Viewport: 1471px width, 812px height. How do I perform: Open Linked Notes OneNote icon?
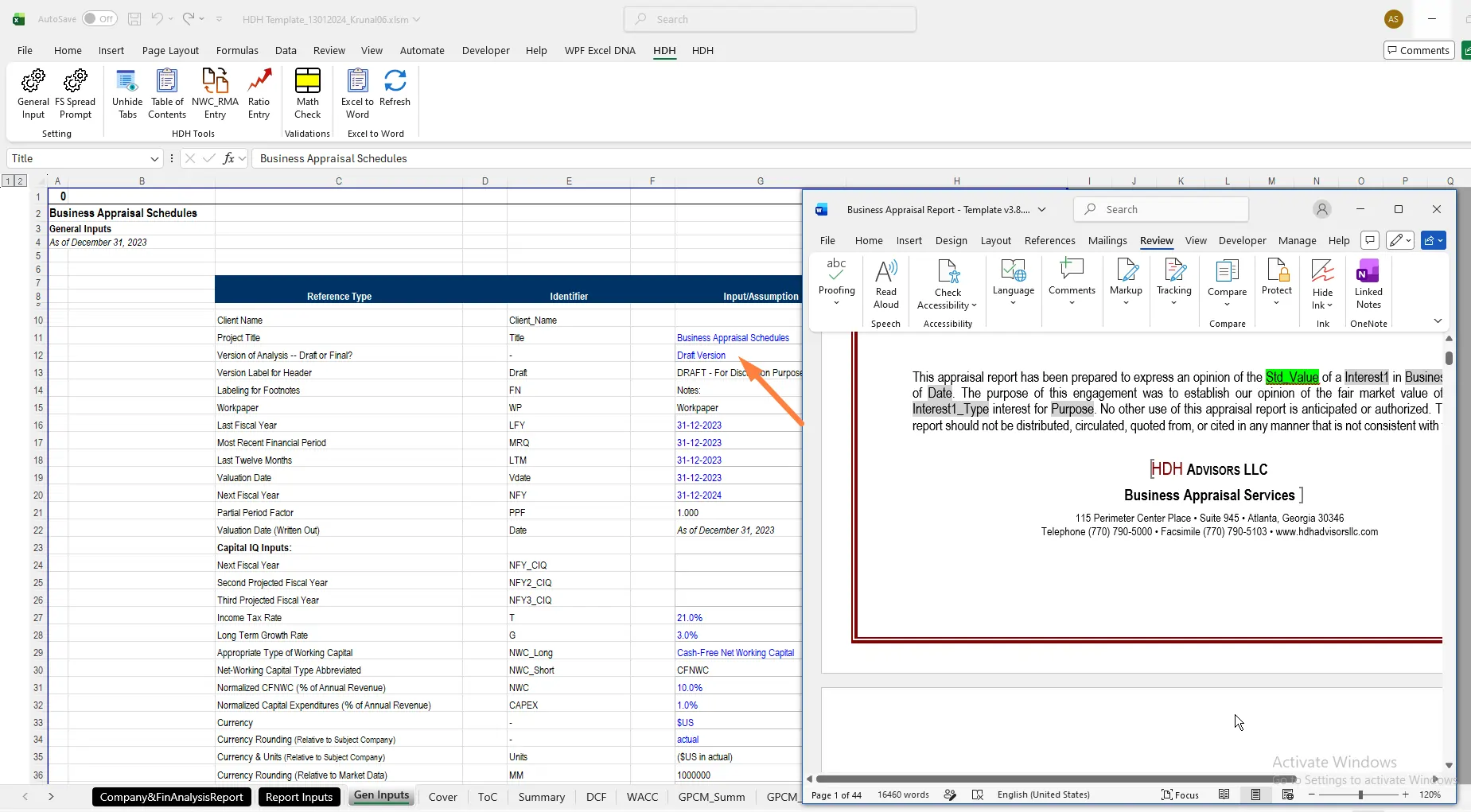[1368, 285]
